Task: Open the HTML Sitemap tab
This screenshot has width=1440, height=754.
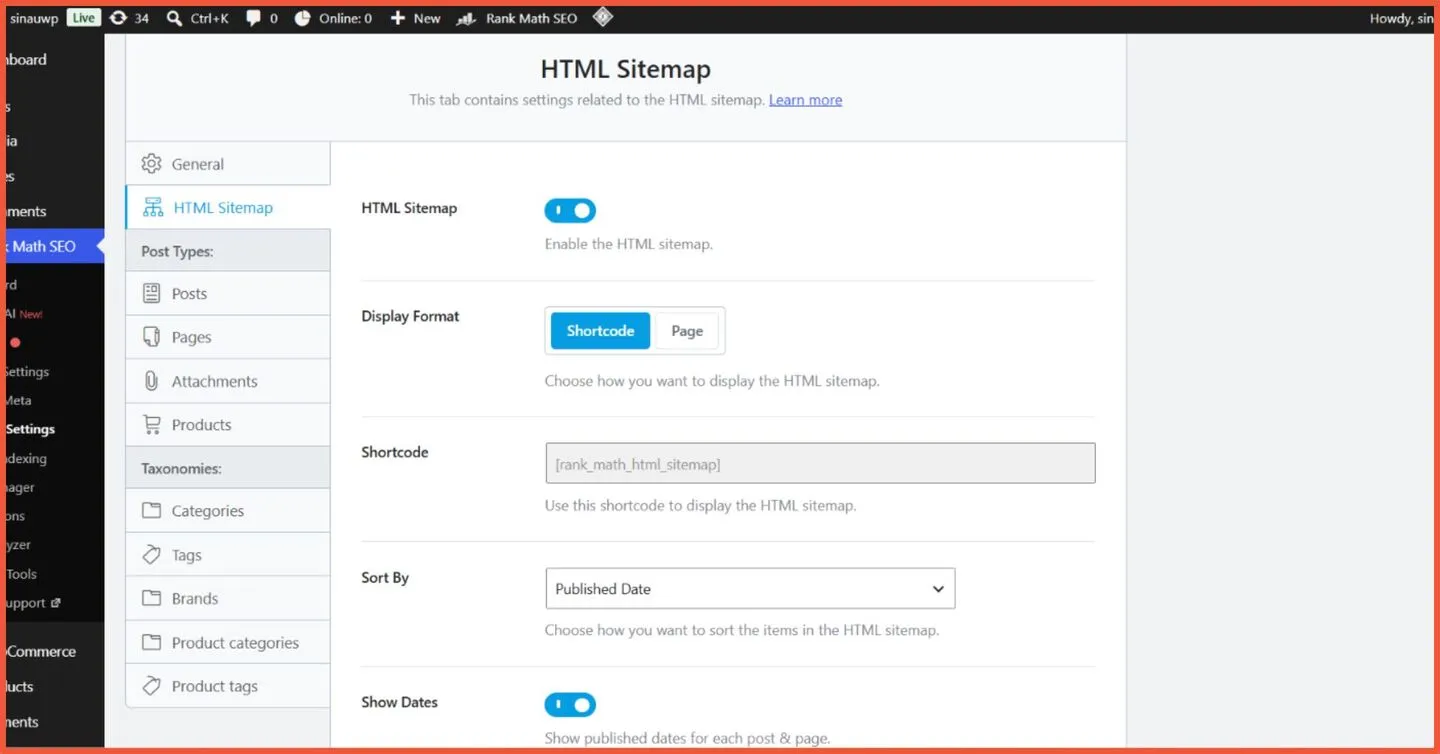Action: click(227, 207)
